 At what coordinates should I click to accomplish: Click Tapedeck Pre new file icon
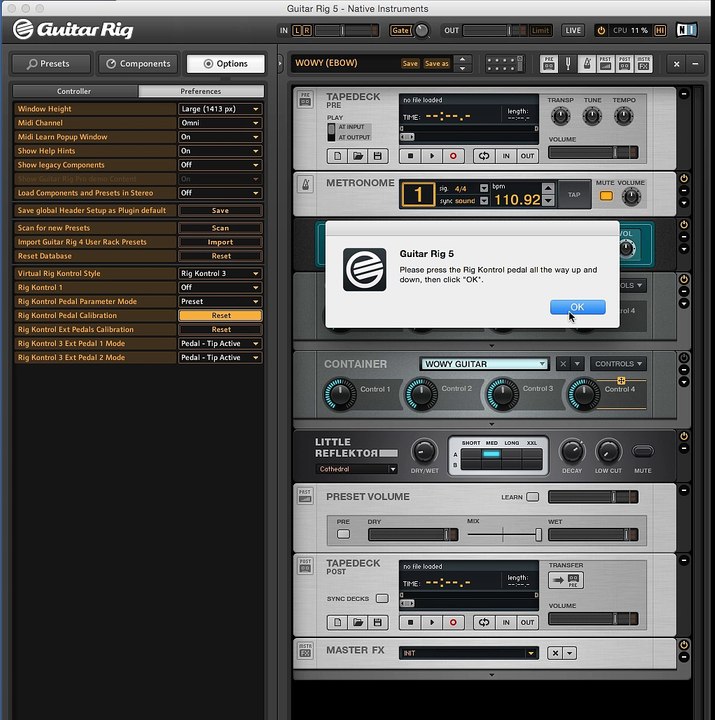click(338, 156)
